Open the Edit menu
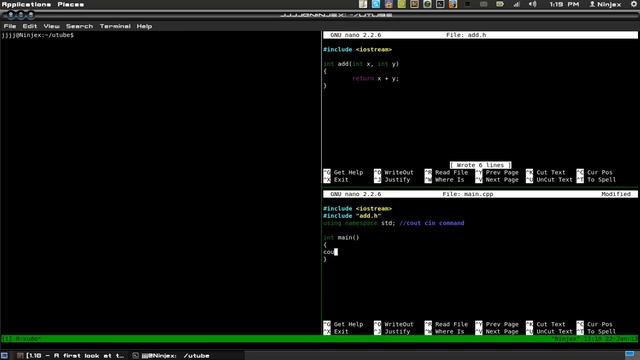 29,26
